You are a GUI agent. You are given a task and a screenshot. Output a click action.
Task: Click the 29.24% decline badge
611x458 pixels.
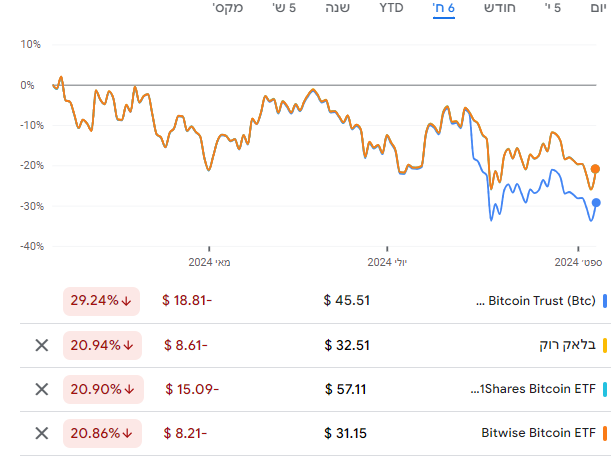[x=103, y=300]
